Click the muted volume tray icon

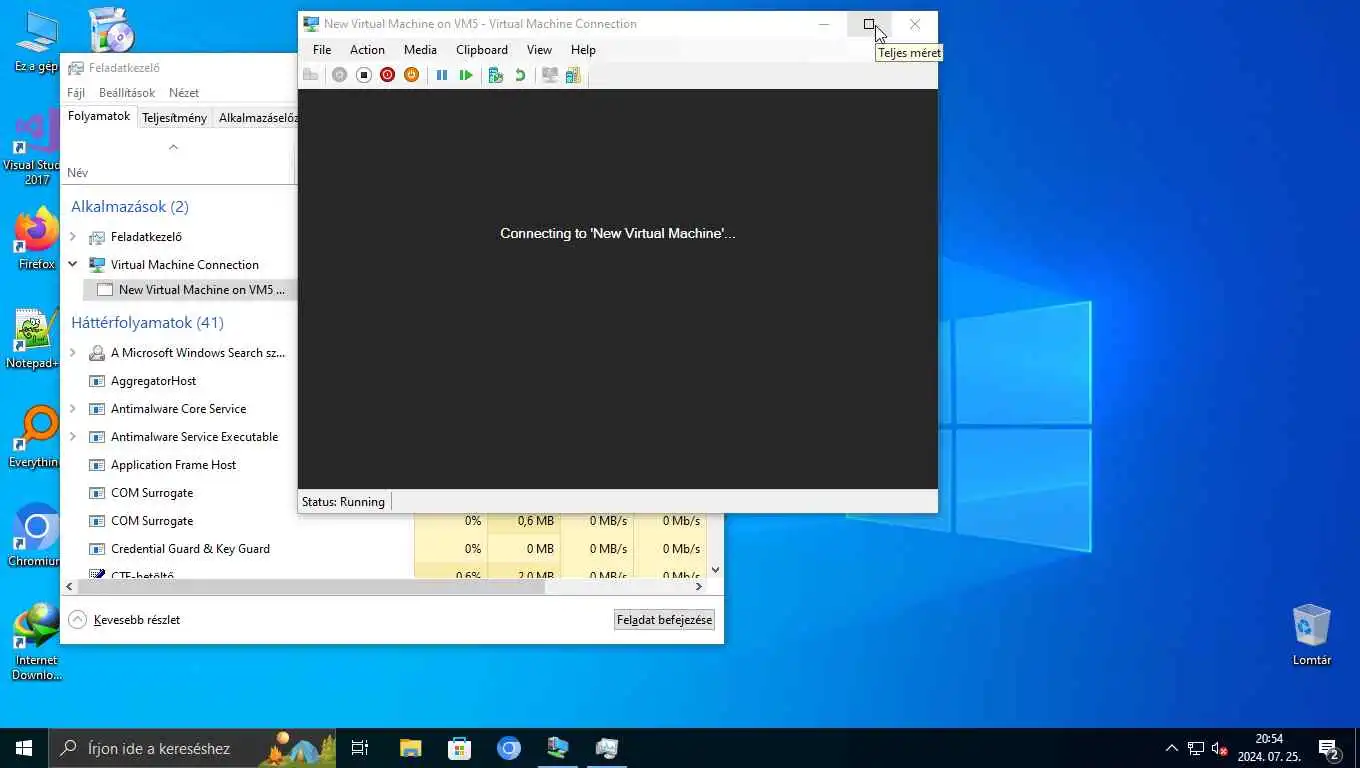click(1219, 748)
